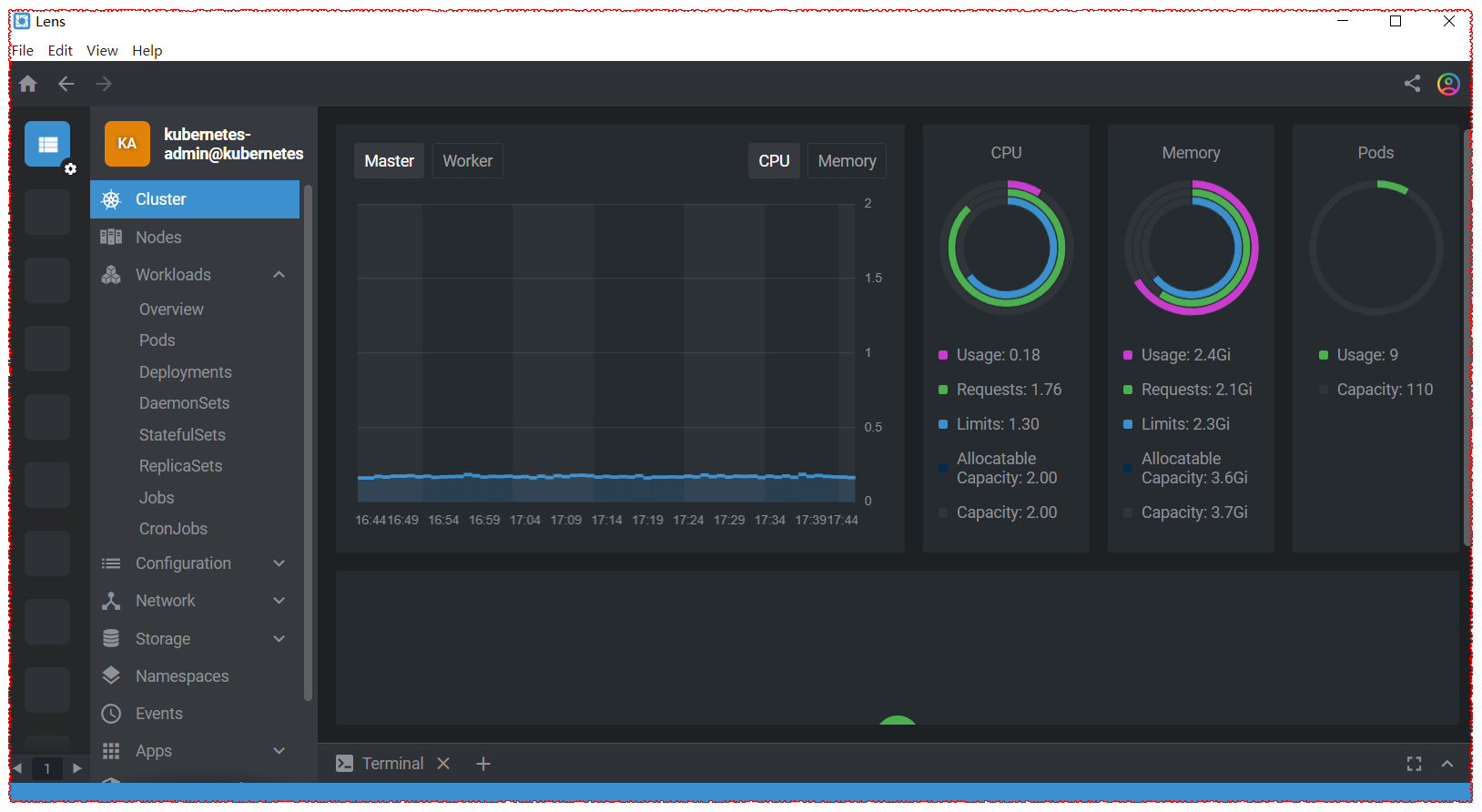Select the Master nodes toggle
The width and height of the screenshot is (1482, 812).
[x=389, y=161]
